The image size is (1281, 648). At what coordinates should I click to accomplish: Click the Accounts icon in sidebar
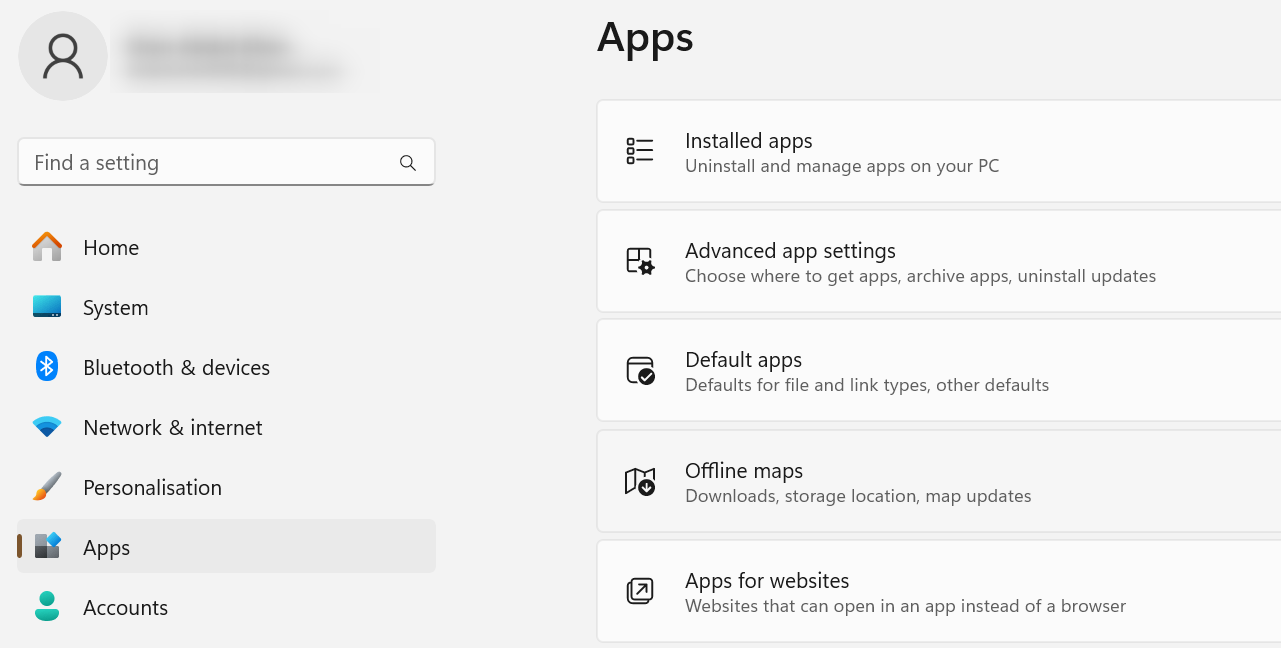46,607
